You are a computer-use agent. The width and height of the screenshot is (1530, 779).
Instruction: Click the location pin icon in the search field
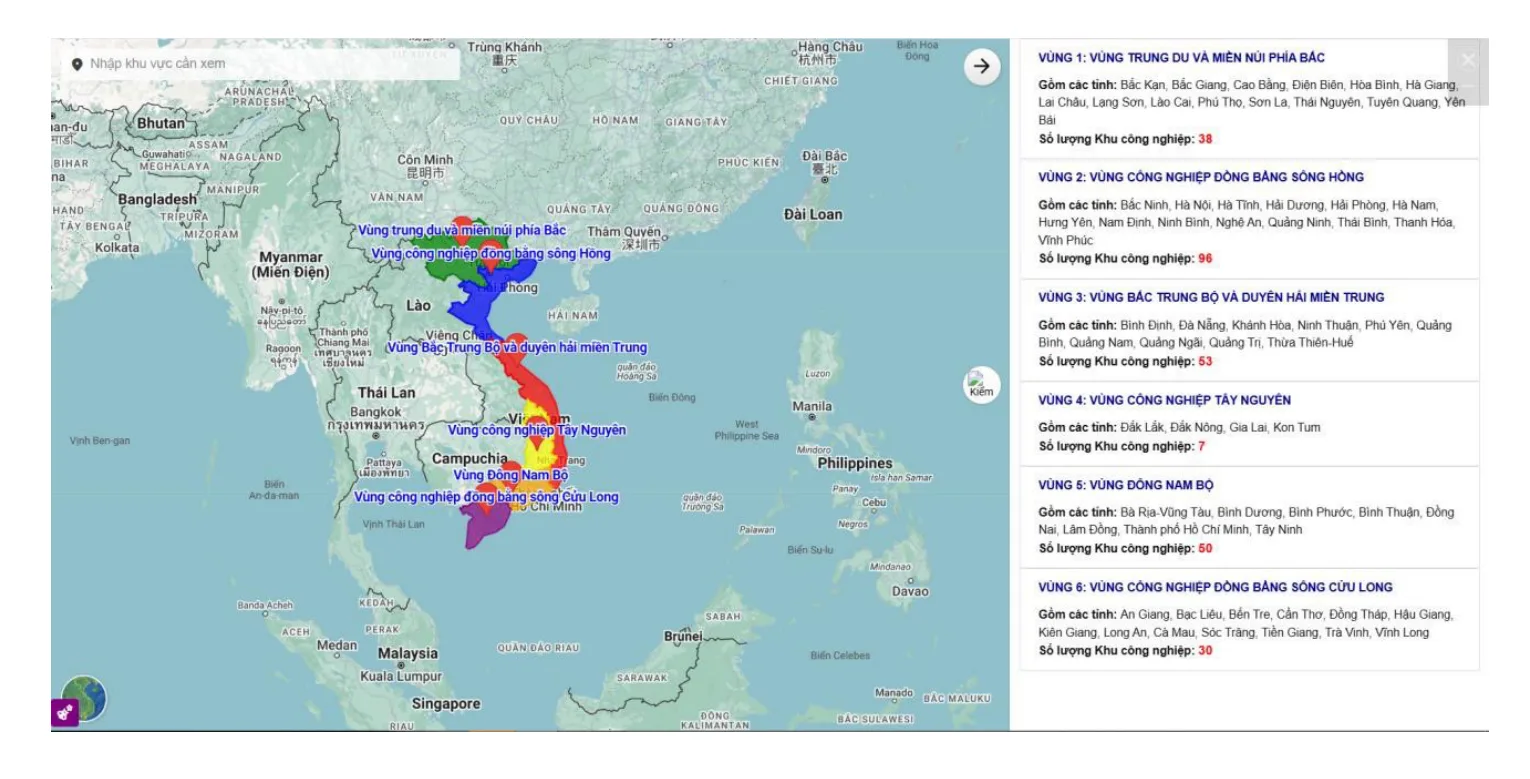pos(77,64)
